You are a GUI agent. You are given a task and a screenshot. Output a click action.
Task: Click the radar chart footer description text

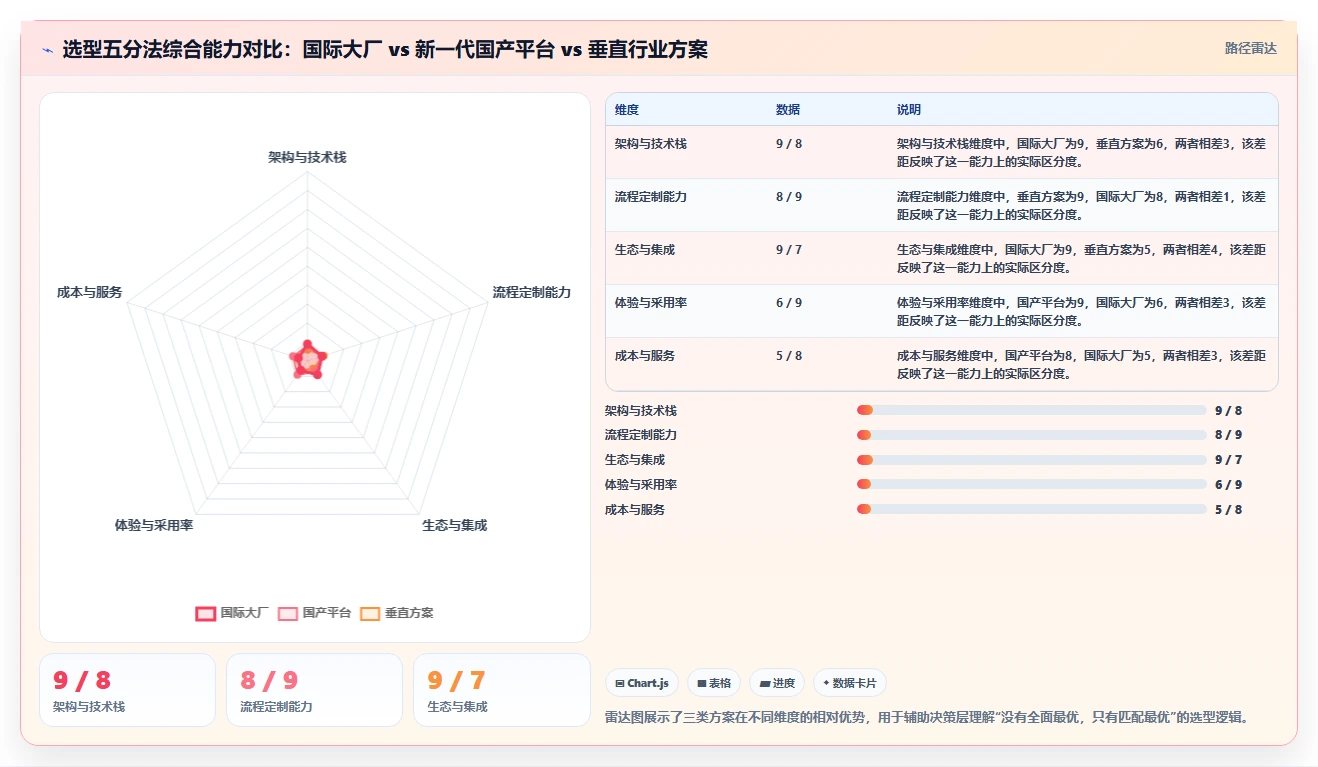tap(927, 717)
